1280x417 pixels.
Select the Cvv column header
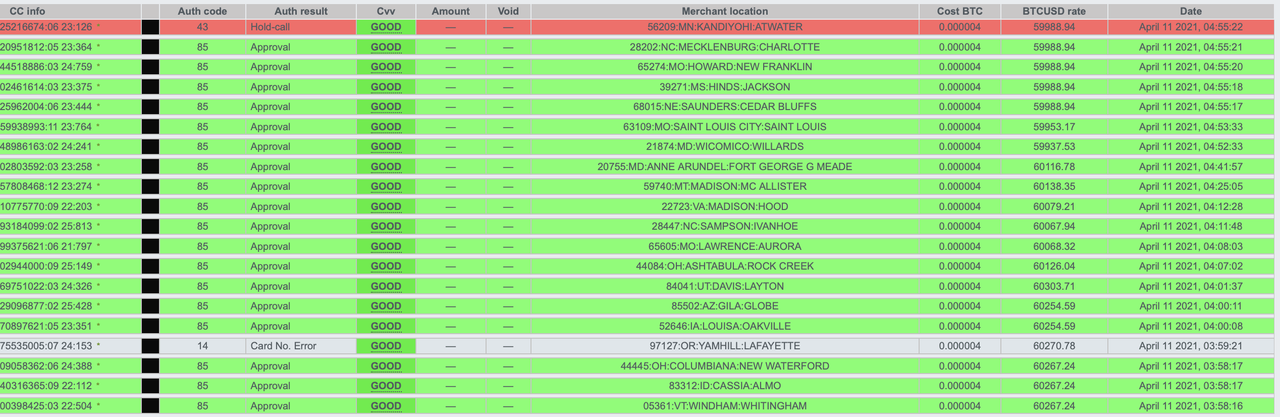pos(386,11)
